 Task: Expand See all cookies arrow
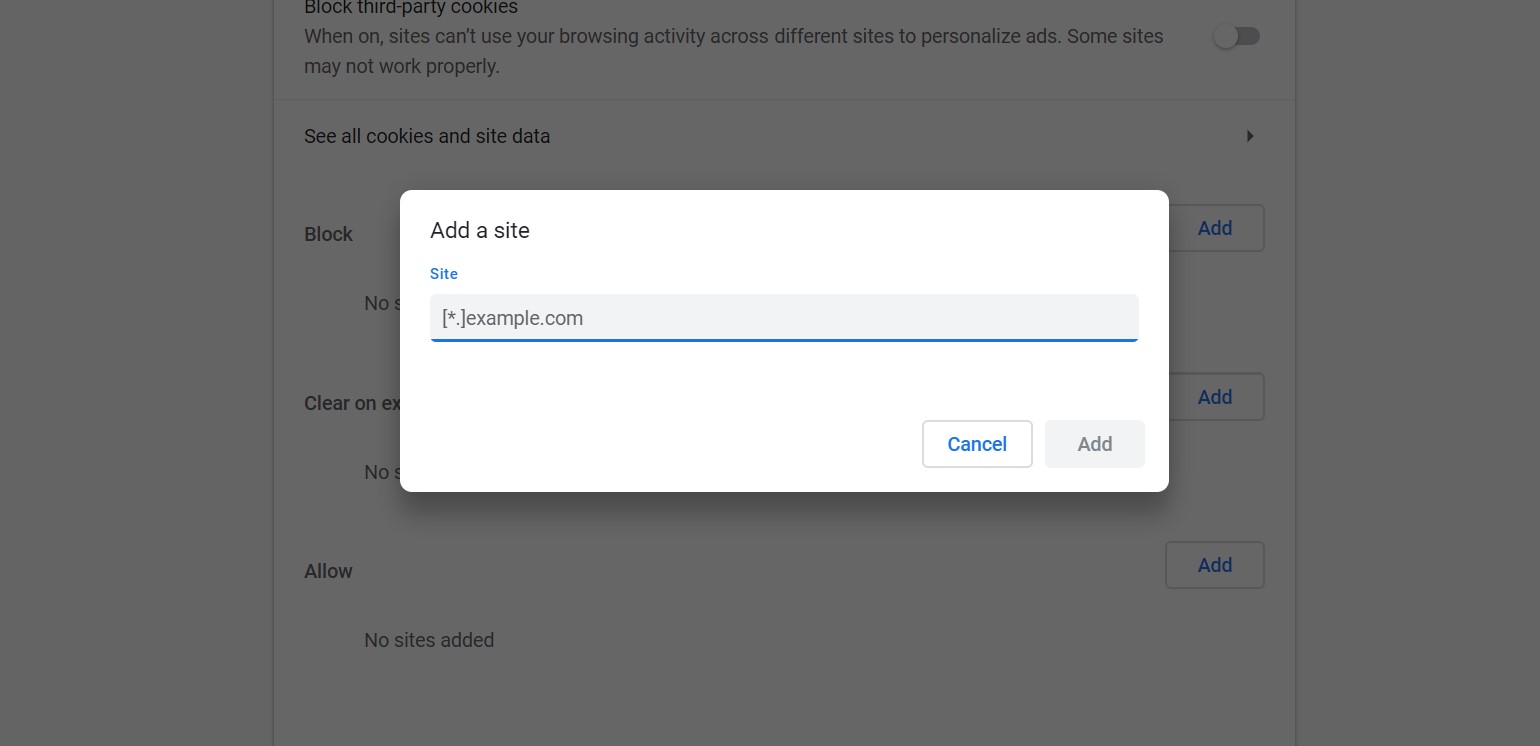pyautogui.click(x=1249, y=136)
